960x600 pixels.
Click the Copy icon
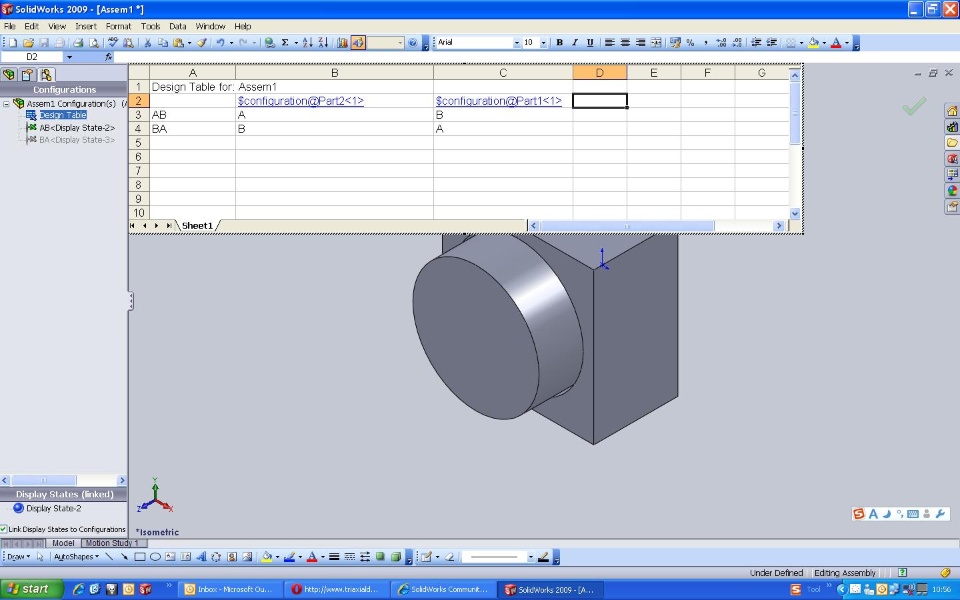(x=163, y=43)
